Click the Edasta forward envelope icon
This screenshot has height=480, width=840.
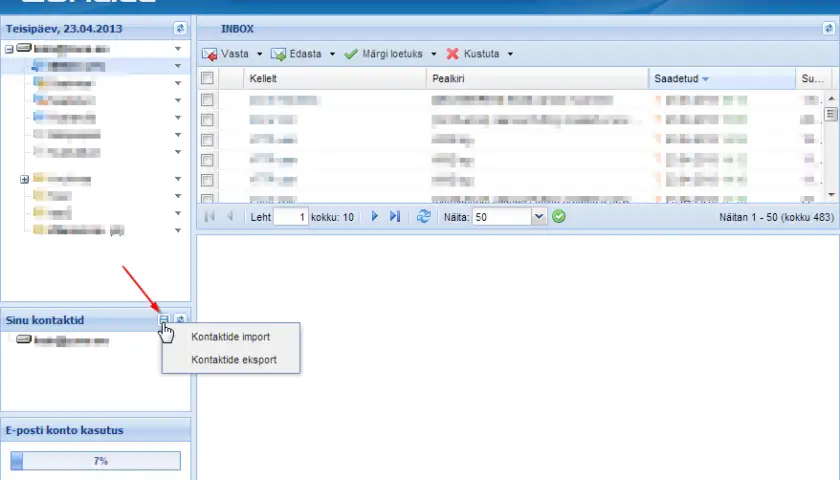(278, 54)
